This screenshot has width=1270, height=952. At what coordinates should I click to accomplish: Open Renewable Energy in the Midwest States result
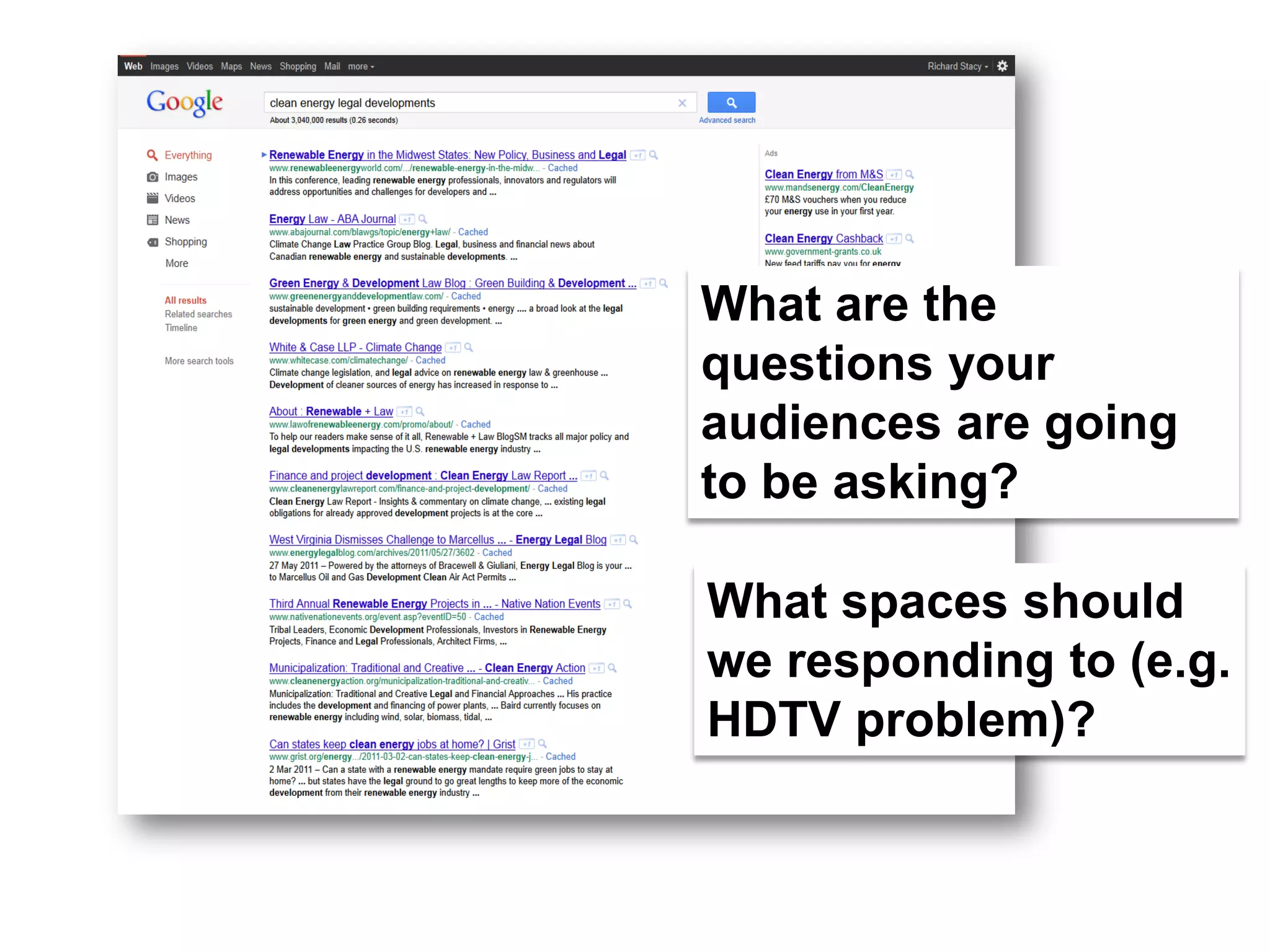click(x=447, y=155)
